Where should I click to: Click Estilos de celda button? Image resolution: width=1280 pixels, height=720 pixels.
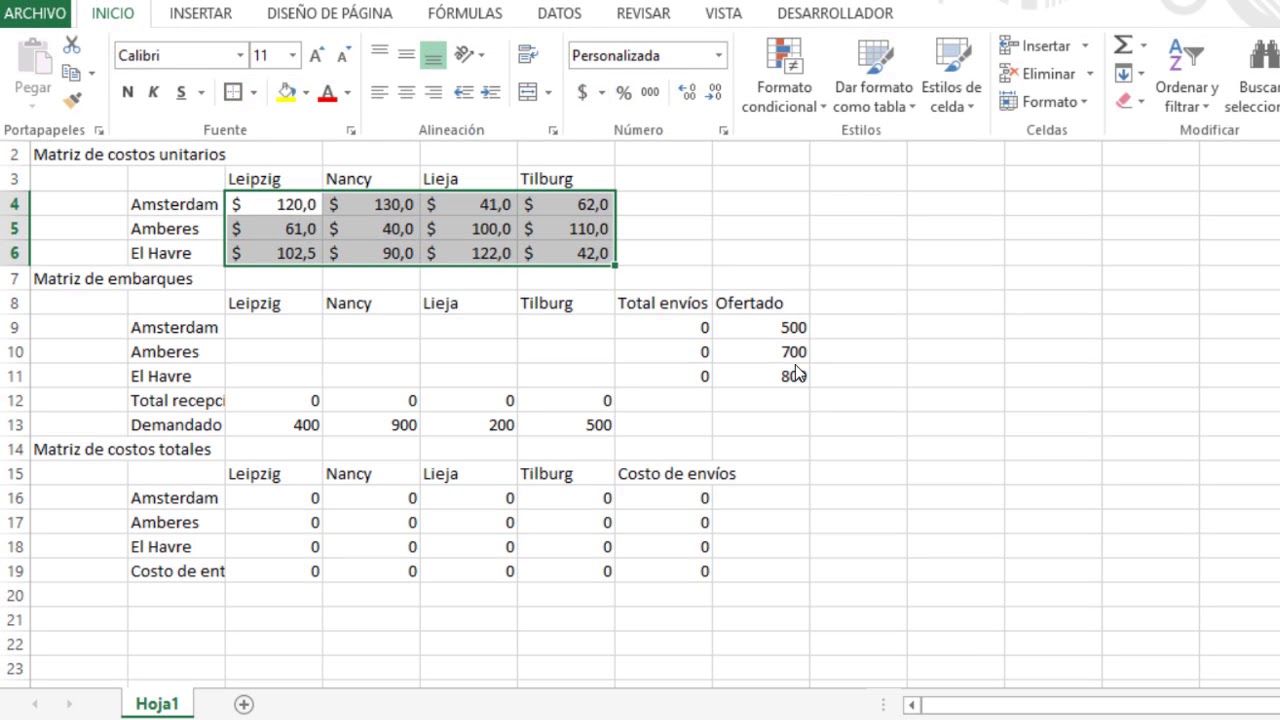[951, 76]
